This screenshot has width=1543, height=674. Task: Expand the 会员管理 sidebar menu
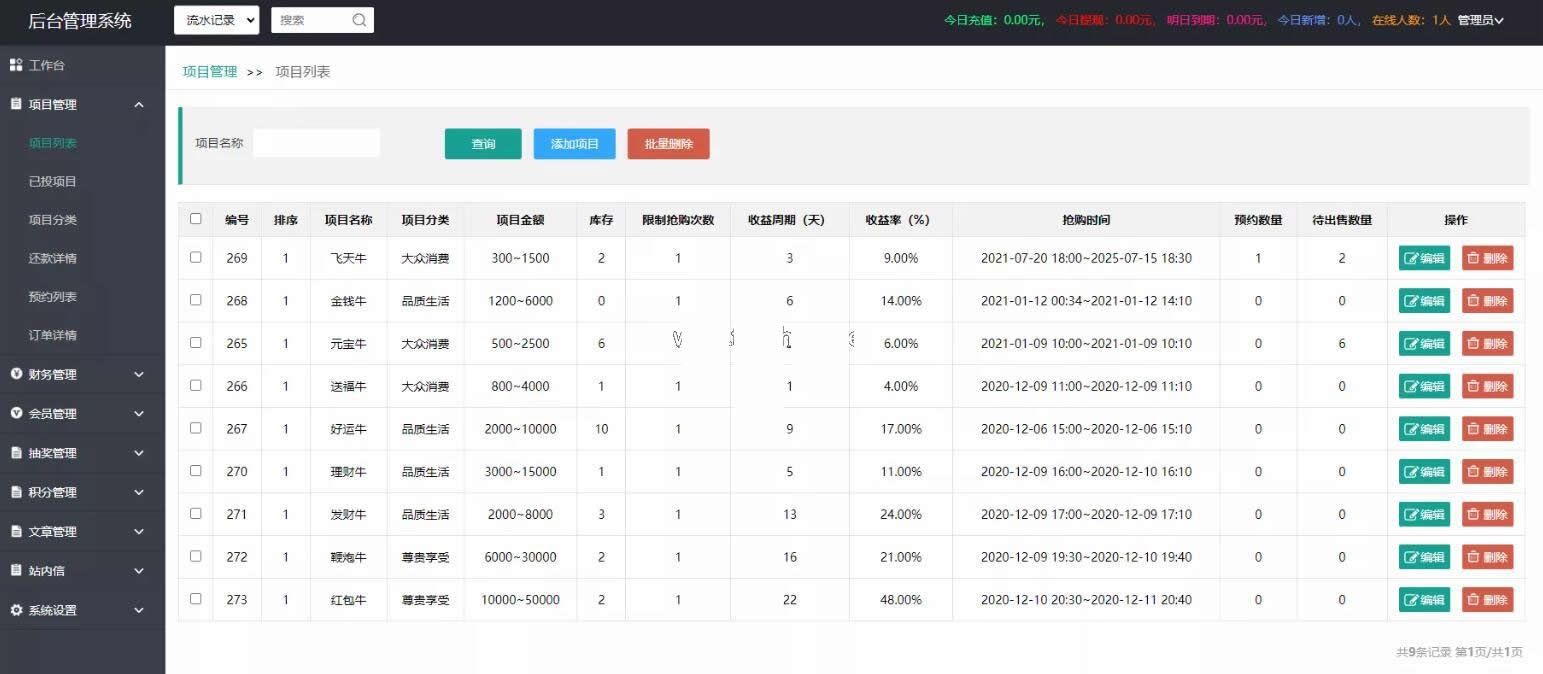point(82,413)
